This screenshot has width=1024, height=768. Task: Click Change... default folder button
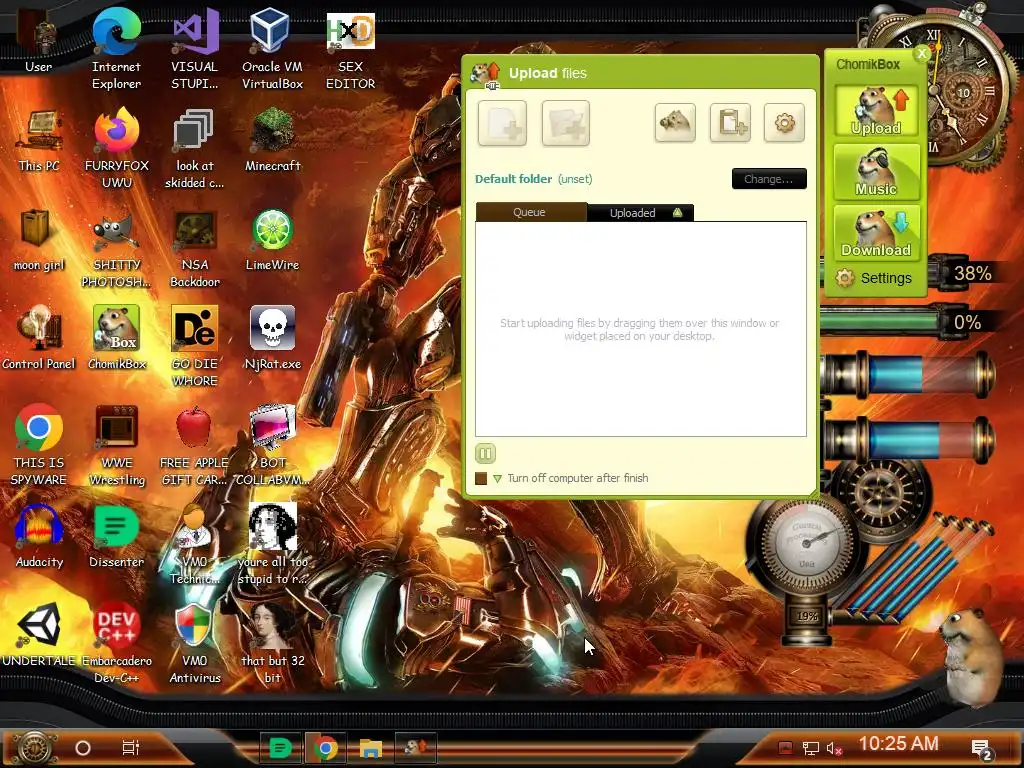(x=769, y=179)
